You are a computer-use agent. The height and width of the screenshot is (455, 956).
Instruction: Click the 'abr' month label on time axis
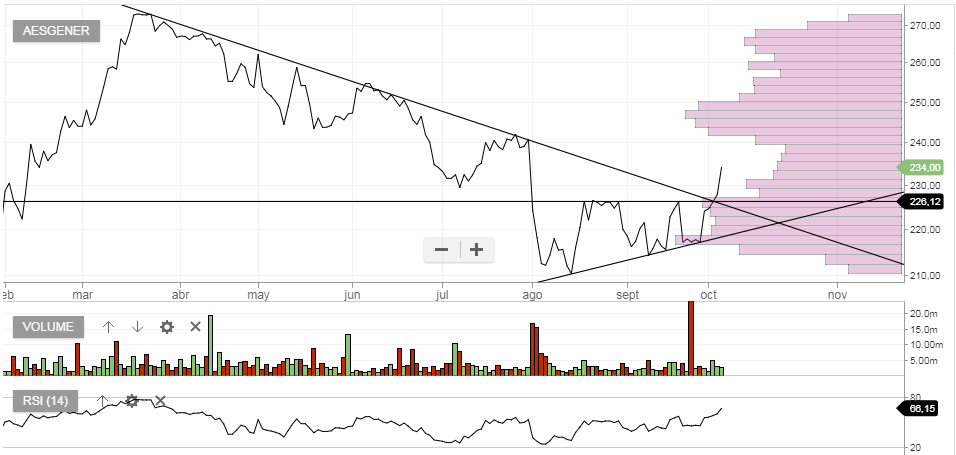pos(180,295)
